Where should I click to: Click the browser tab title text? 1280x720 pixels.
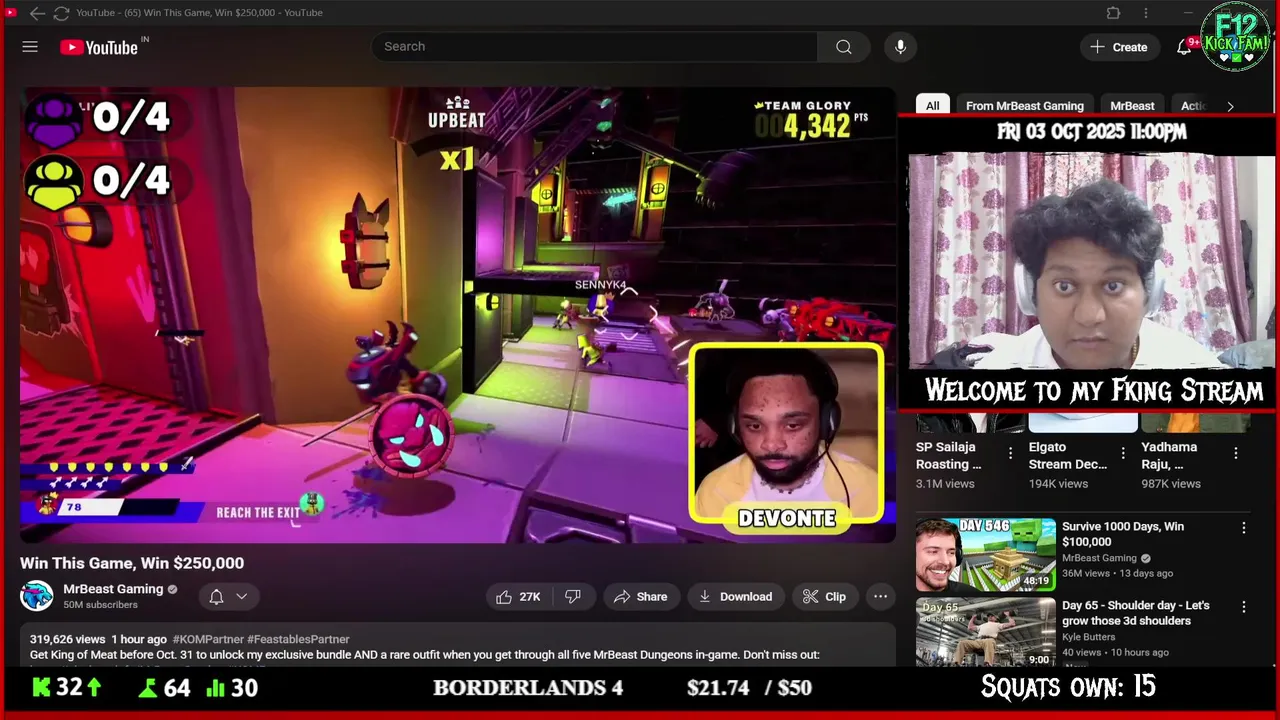(x=199, y=13)
